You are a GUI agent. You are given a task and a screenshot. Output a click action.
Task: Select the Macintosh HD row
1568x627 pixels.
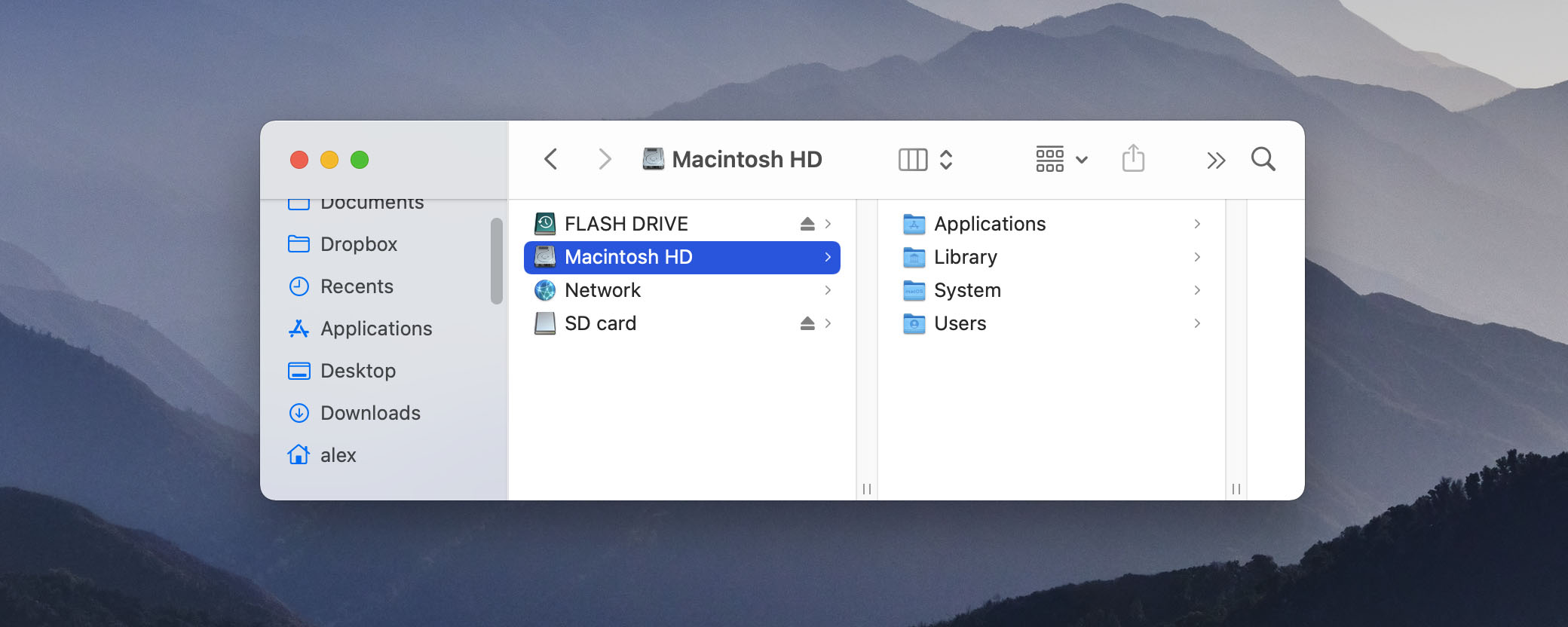coord(682,257)
